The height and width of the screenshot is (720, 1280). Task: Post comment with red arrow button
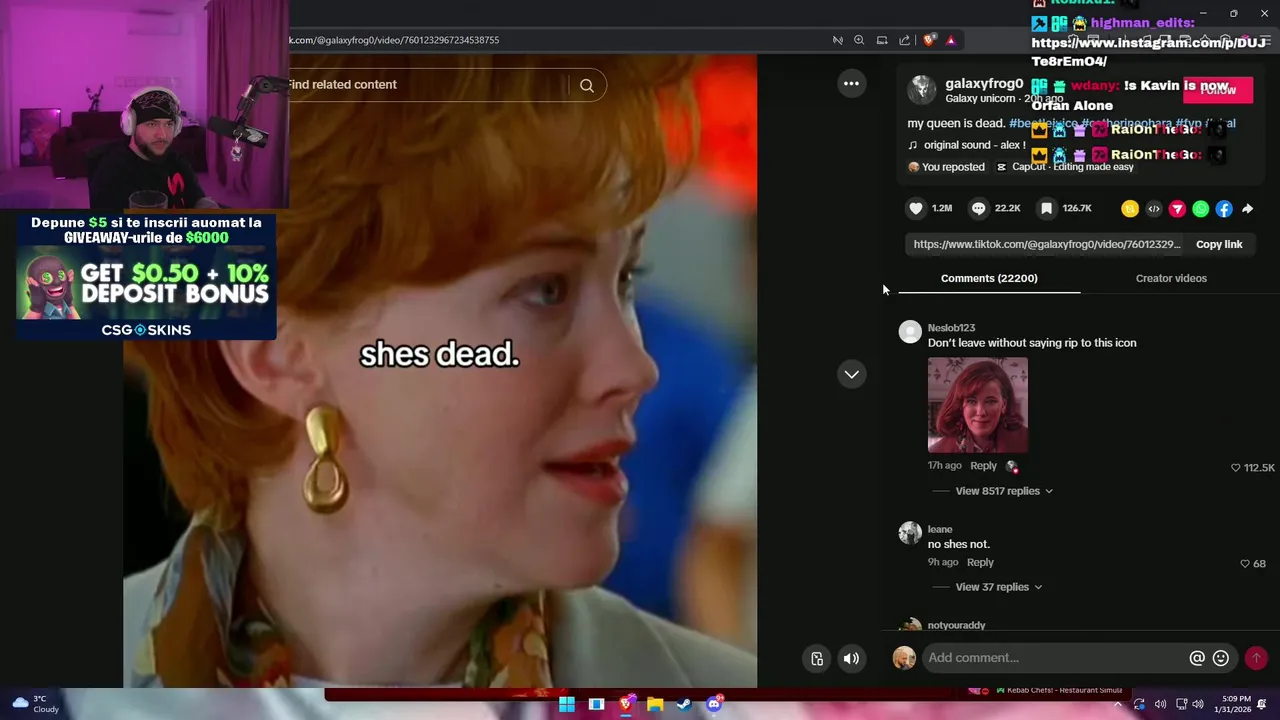click(x=1256, y=658)
